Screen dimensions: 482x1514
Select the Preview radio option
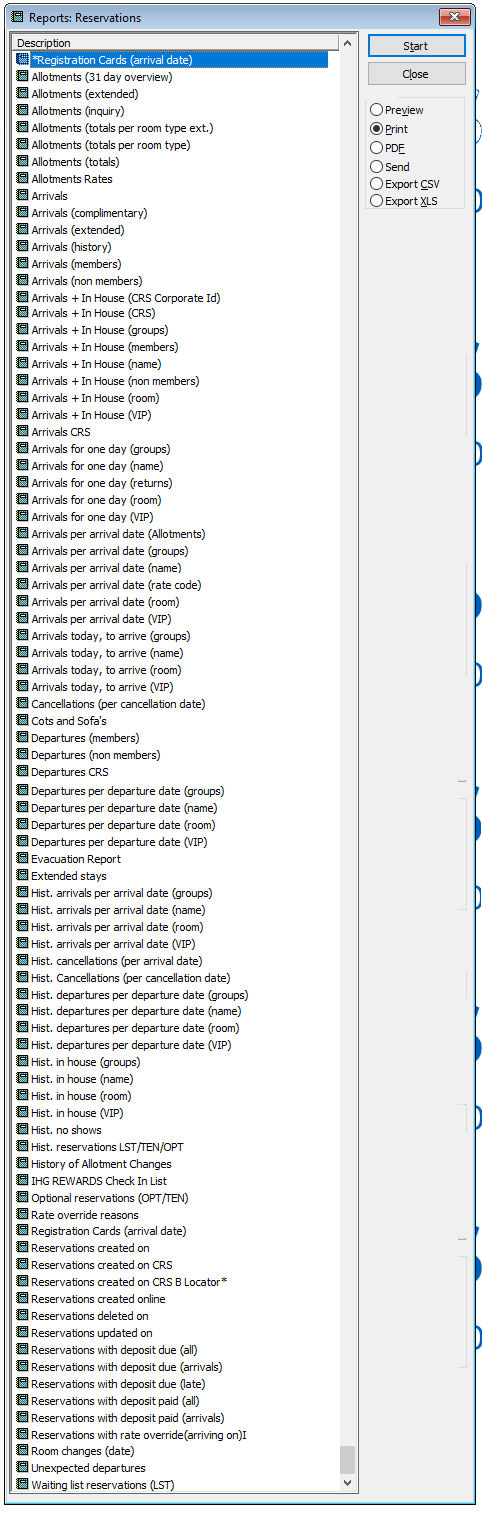376,110
